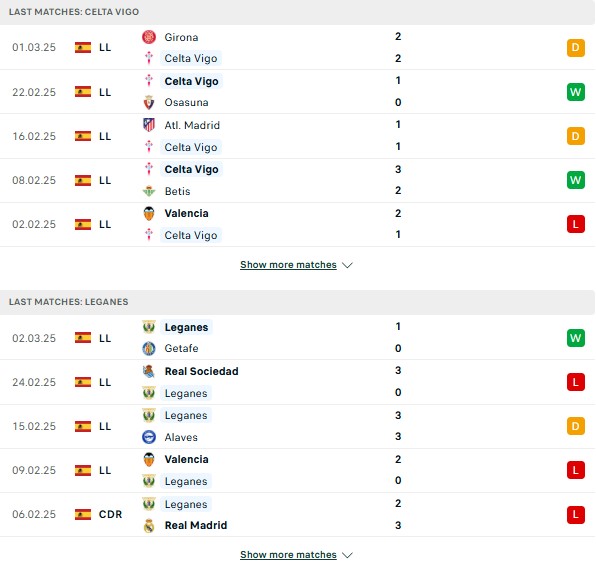Viewport: 596px width, 573px height.
Task: Click the Girona club crest icon
Action: 149,37
